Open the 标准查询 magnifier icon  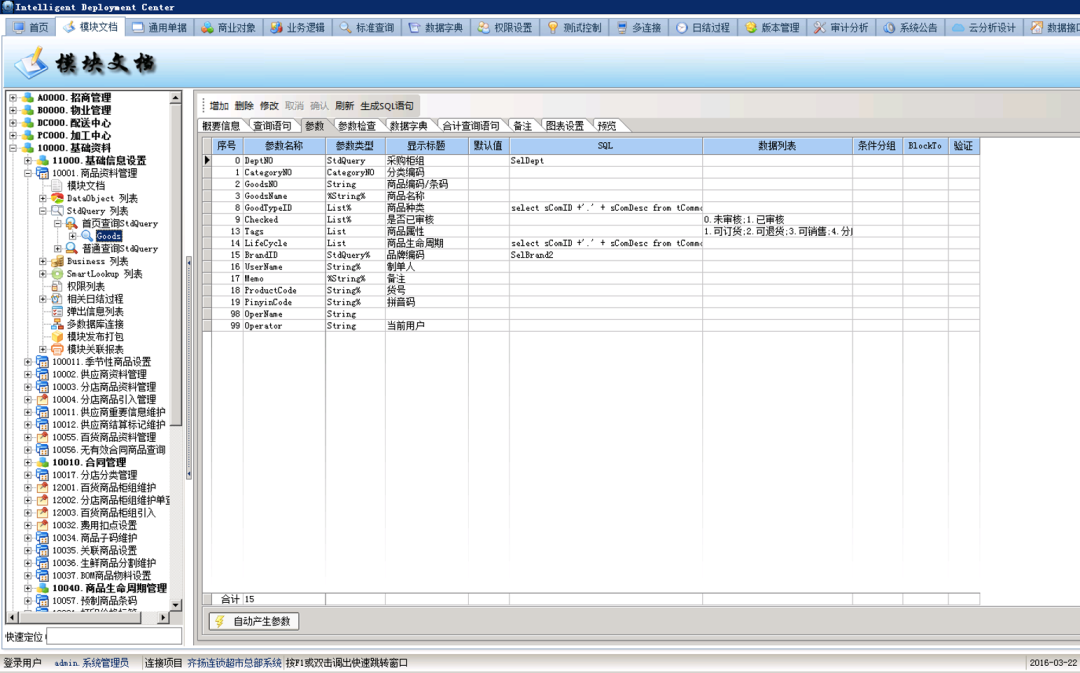(x=345, y=28)
